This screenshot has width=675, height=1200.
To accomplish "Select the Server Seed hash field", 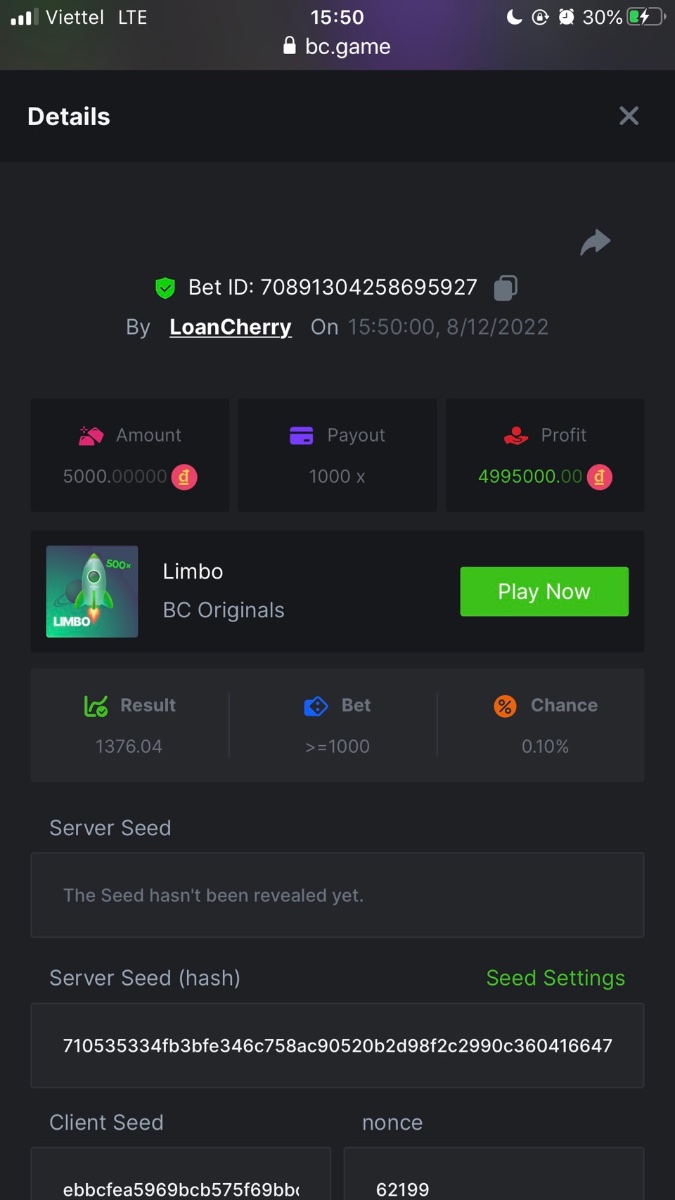I will pos(337,1046).
